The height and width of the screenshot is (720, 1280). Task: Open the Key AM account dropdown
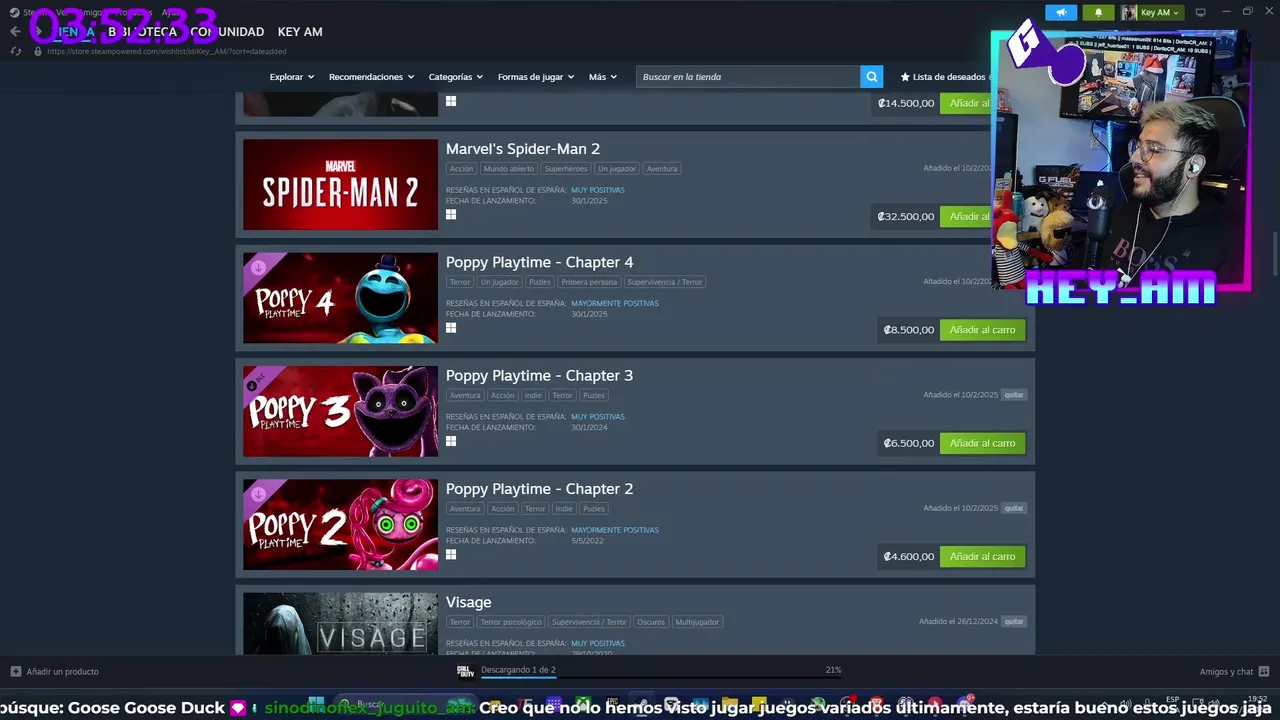click(x=1160, y=12)
